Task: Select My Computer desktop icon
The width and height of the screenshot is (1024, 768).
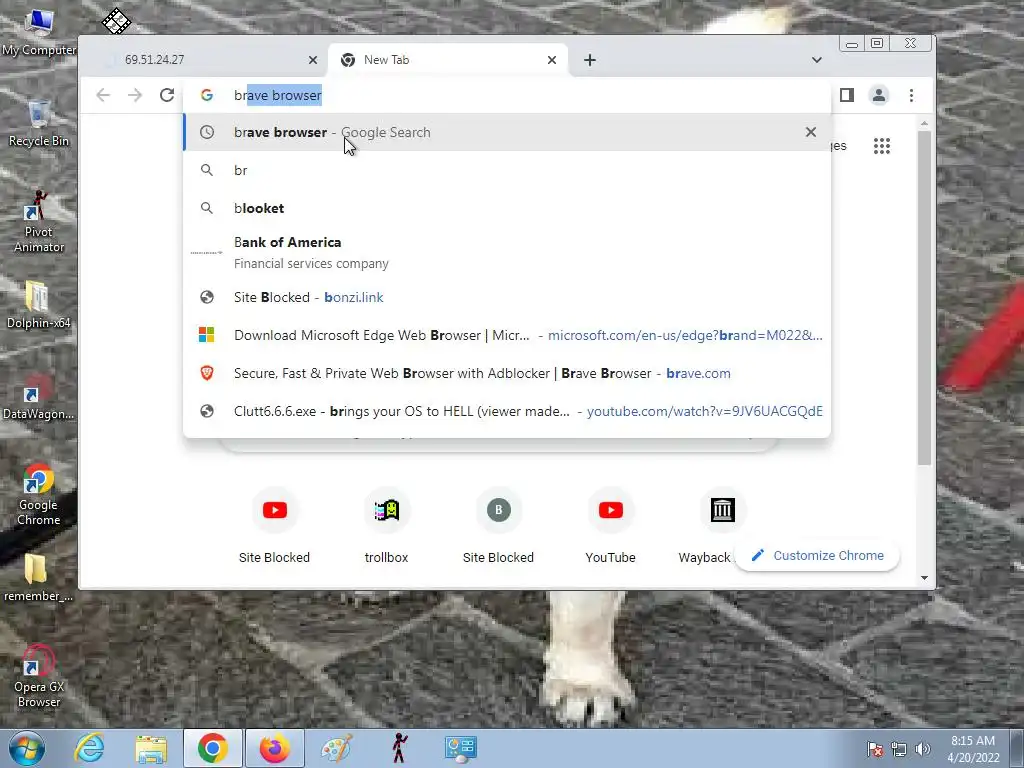Action: pyautogui.click(x=39, y=33)
